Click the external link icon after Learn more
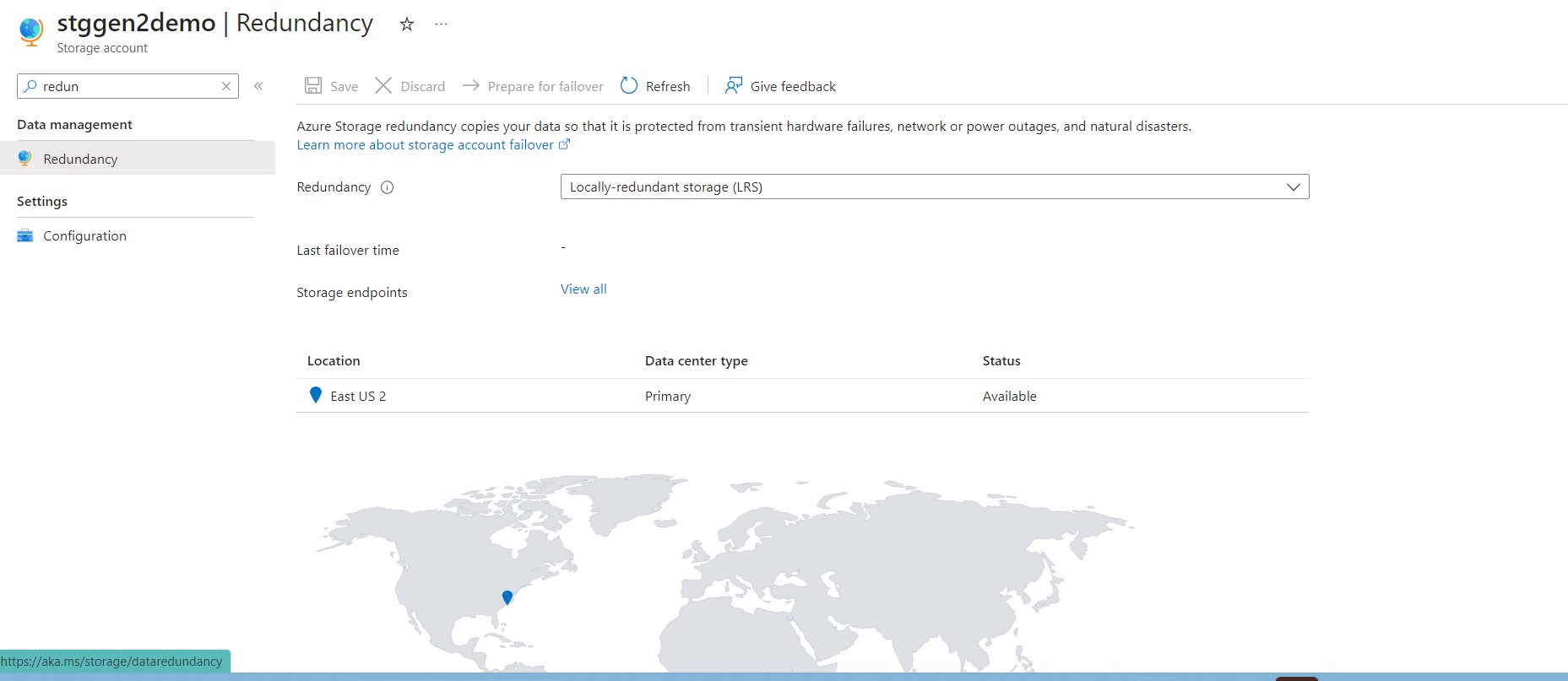This screenshot has width=1568, height=681. click(x=565, y=144)
